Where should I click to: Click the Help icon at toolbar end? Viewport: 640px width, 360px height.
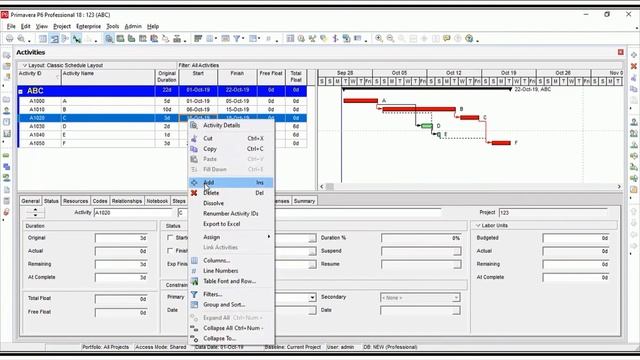(469, 39)
